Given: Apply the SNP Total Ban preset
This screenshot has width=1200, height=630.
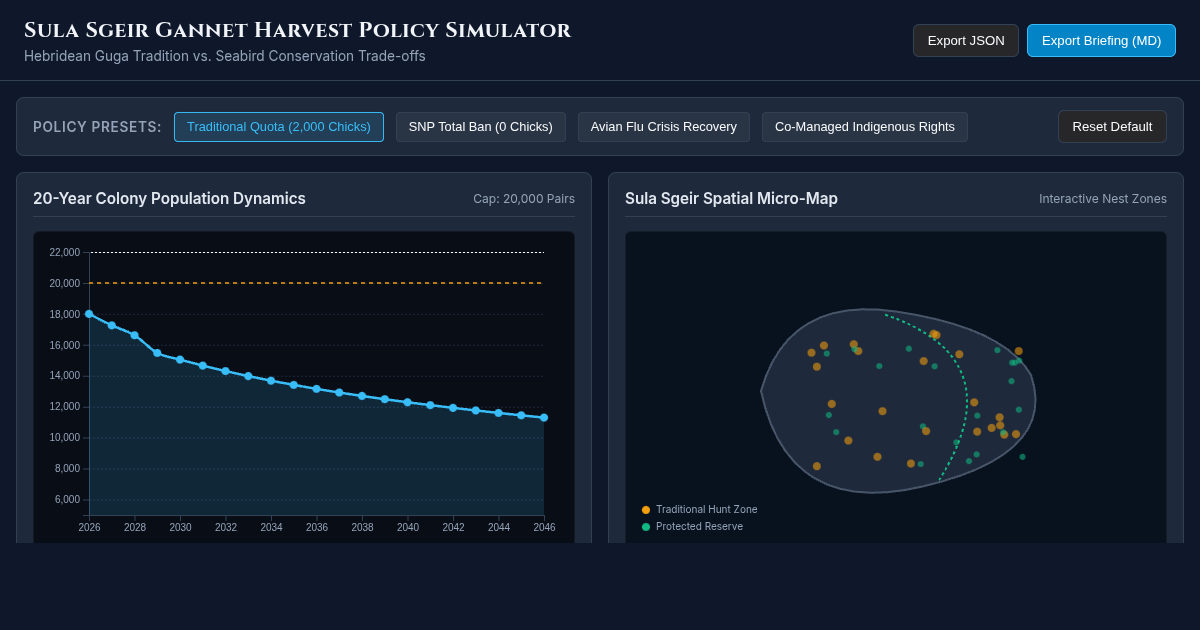Looking at the screenshot, I should pyautogui.click(x=480, y=127).
